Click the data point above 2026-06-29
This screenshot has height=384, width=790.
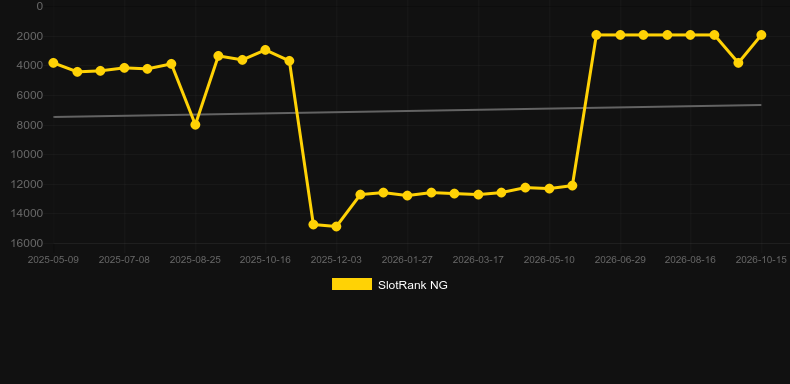[620, 35]
